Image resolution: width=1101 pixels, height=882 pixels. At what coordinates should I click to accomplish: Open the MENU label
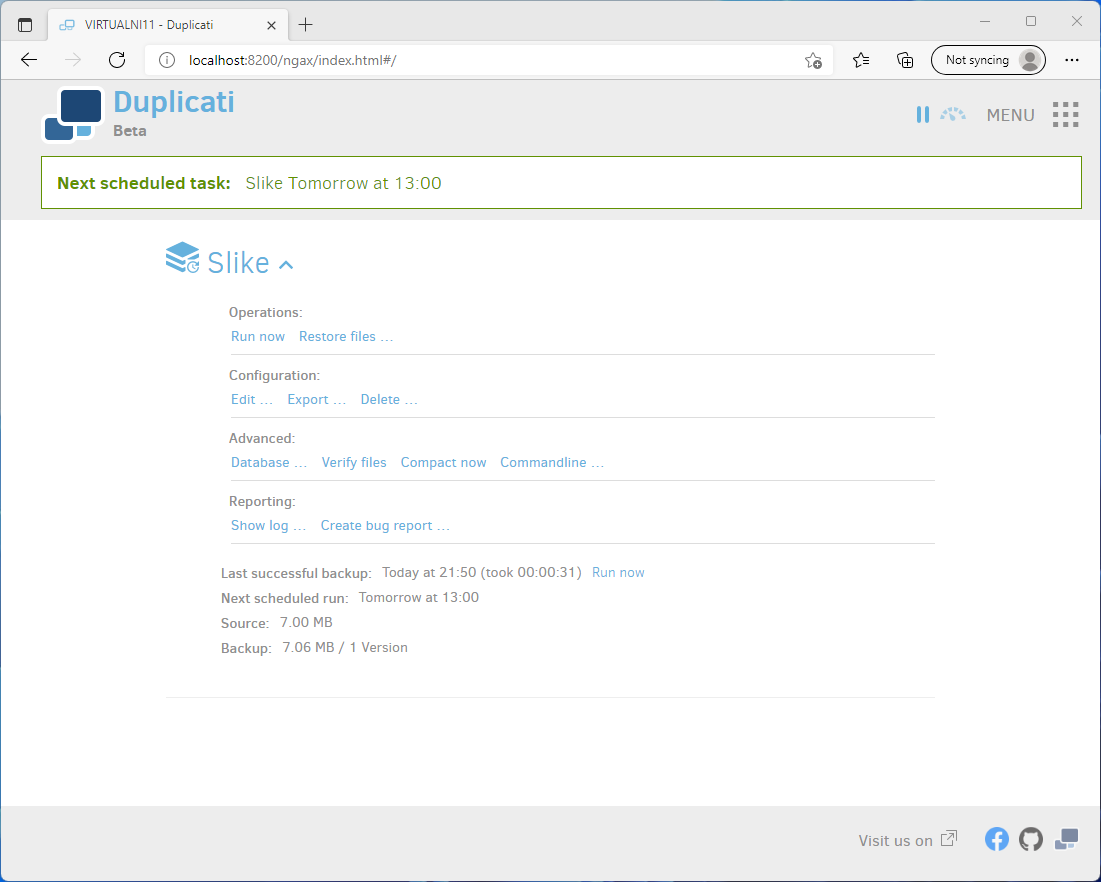click(1010, 115)
